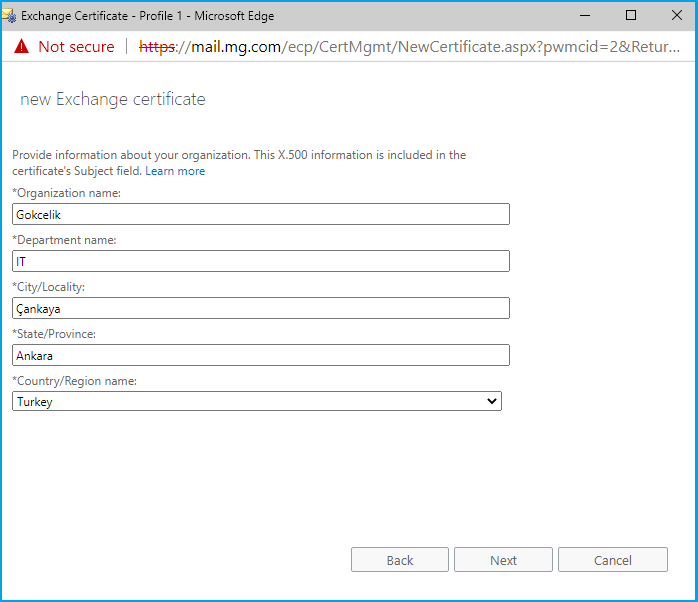Click the Exchange Certificate window icon in title bar

(x=10, y=16)
